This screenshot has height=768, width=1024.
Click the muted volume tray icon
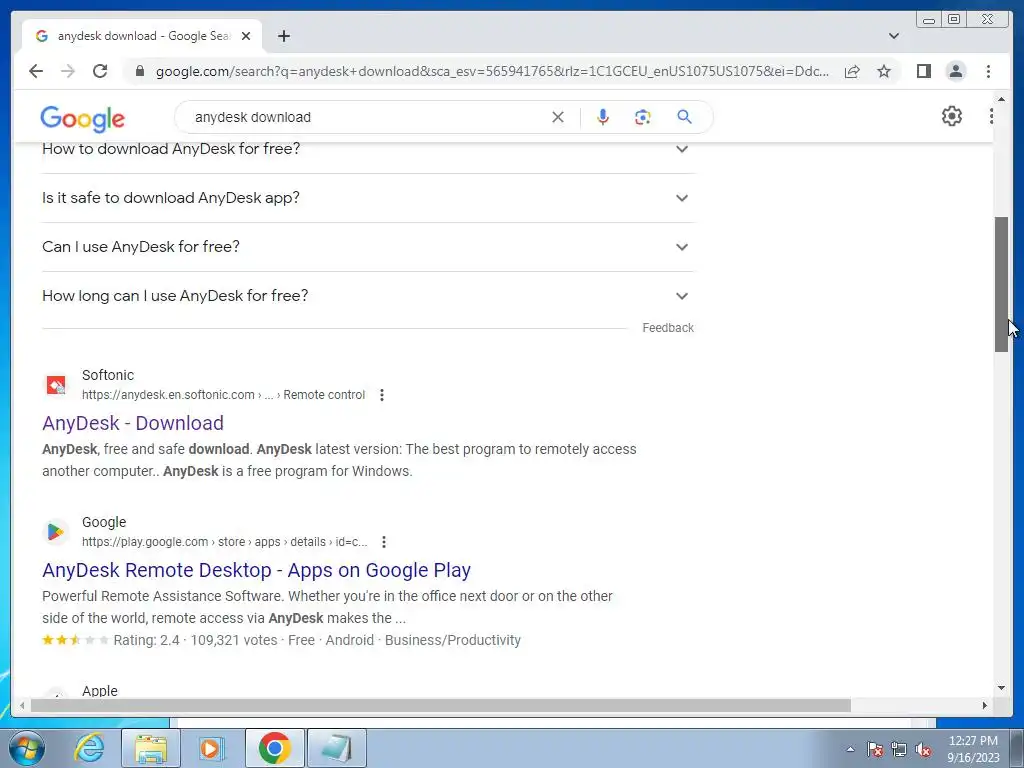click(x=923, y=749)
